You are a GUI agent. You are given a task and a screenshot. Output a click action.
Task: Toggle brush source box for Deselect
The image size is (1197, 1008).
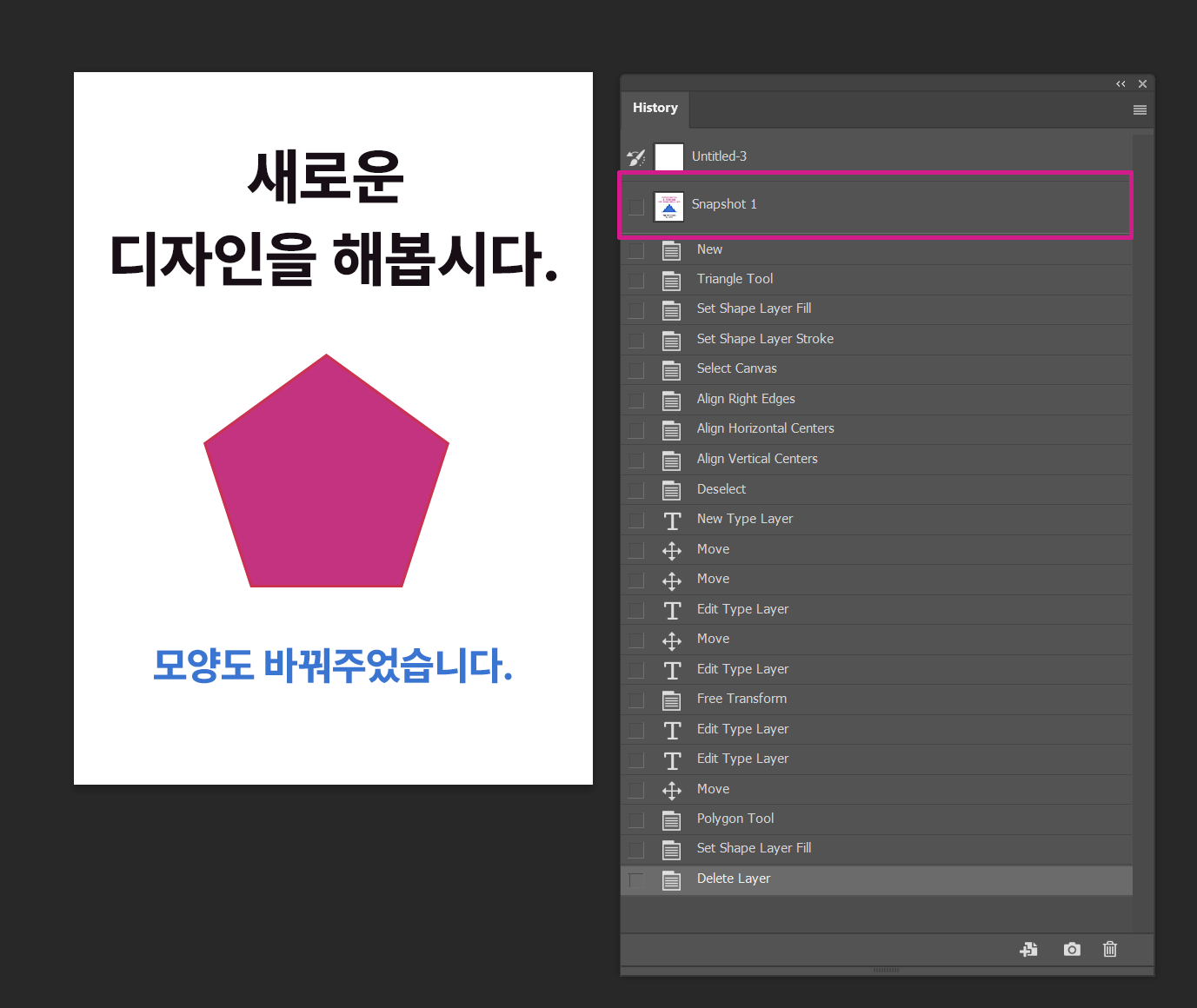click(x=636, y=490)
